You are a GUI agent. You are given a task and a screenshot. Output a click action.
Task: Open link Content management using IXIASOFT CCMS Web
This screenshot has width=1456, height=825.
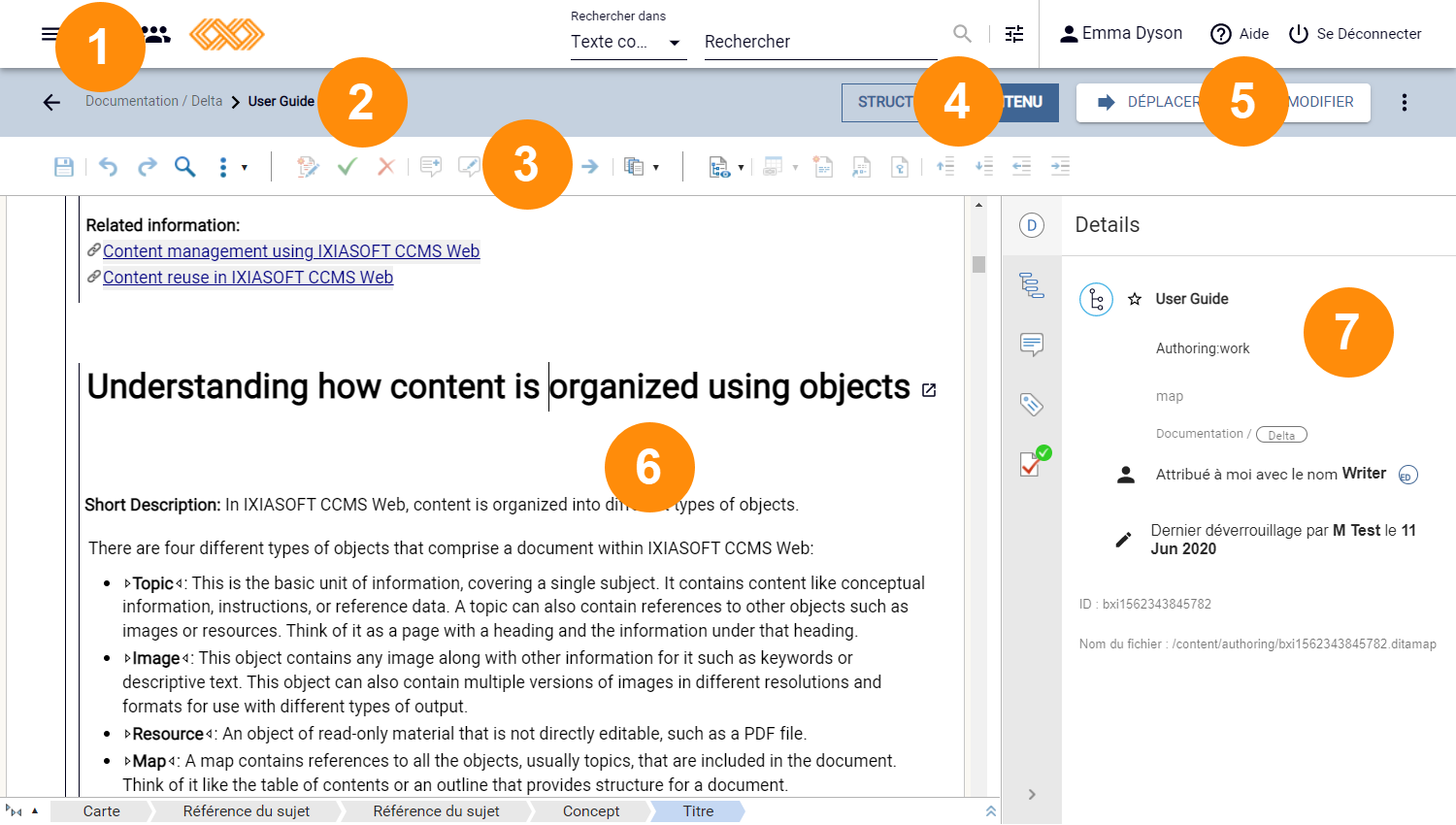point(291,251)
